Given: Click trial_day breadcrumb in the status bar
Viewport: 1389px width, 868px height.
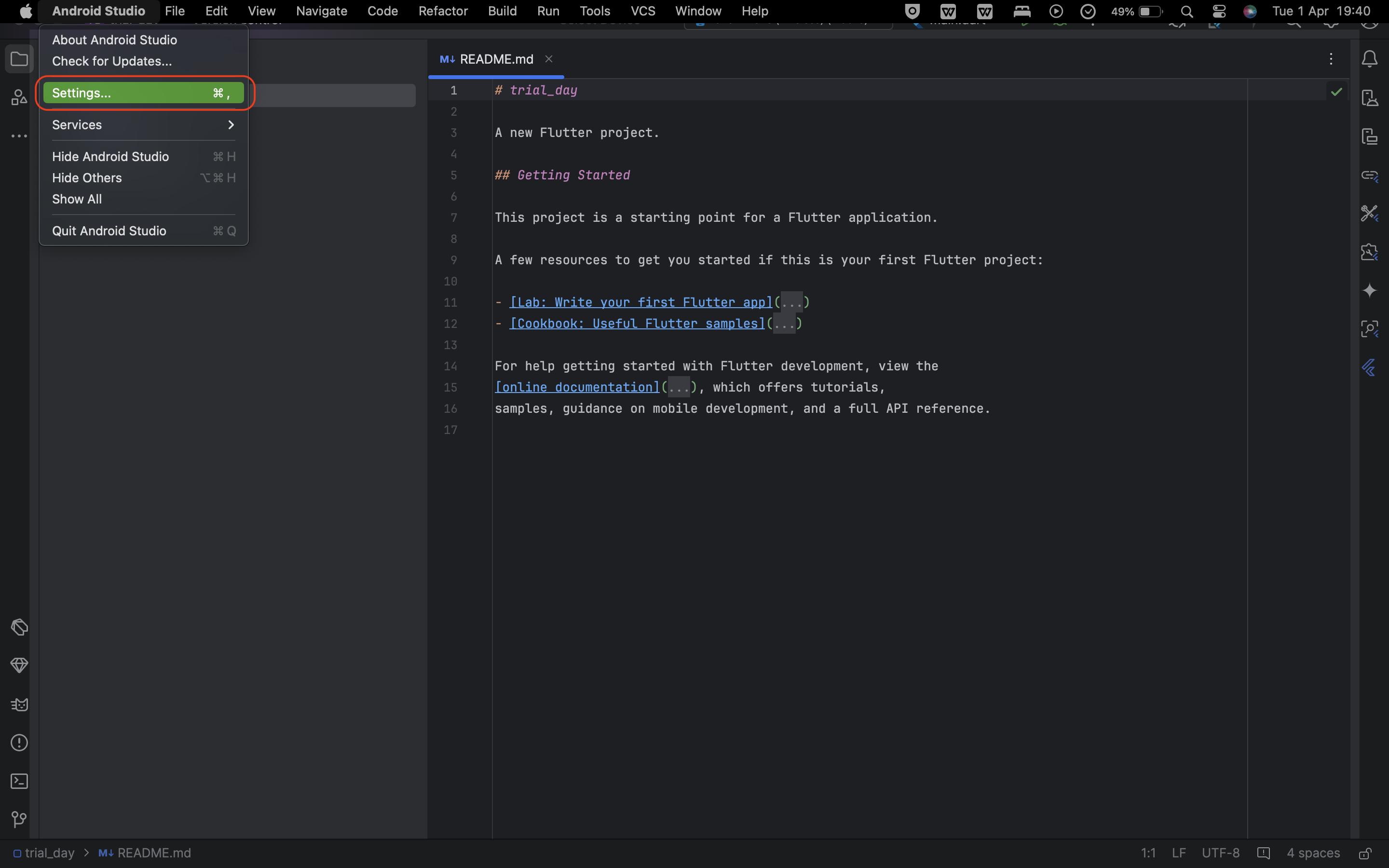Looking at the screenshot, I should (x=43, y=853).
